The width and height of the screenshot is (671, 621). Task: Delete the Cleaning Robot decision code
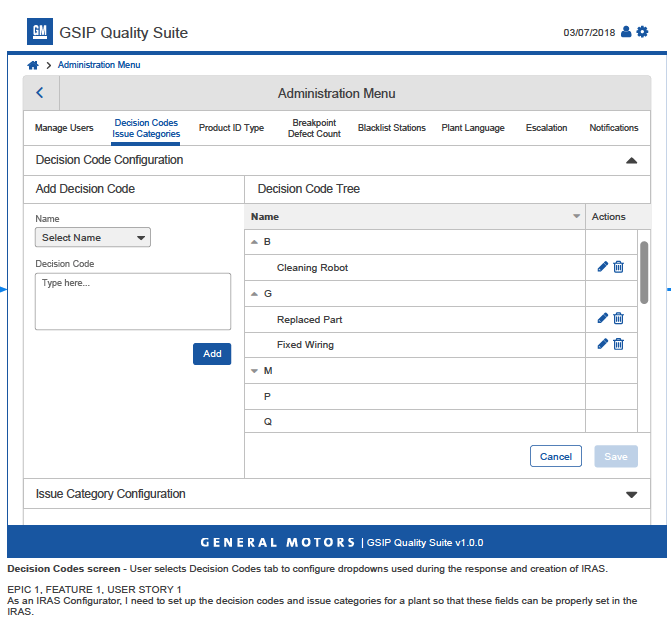[618, 267]
